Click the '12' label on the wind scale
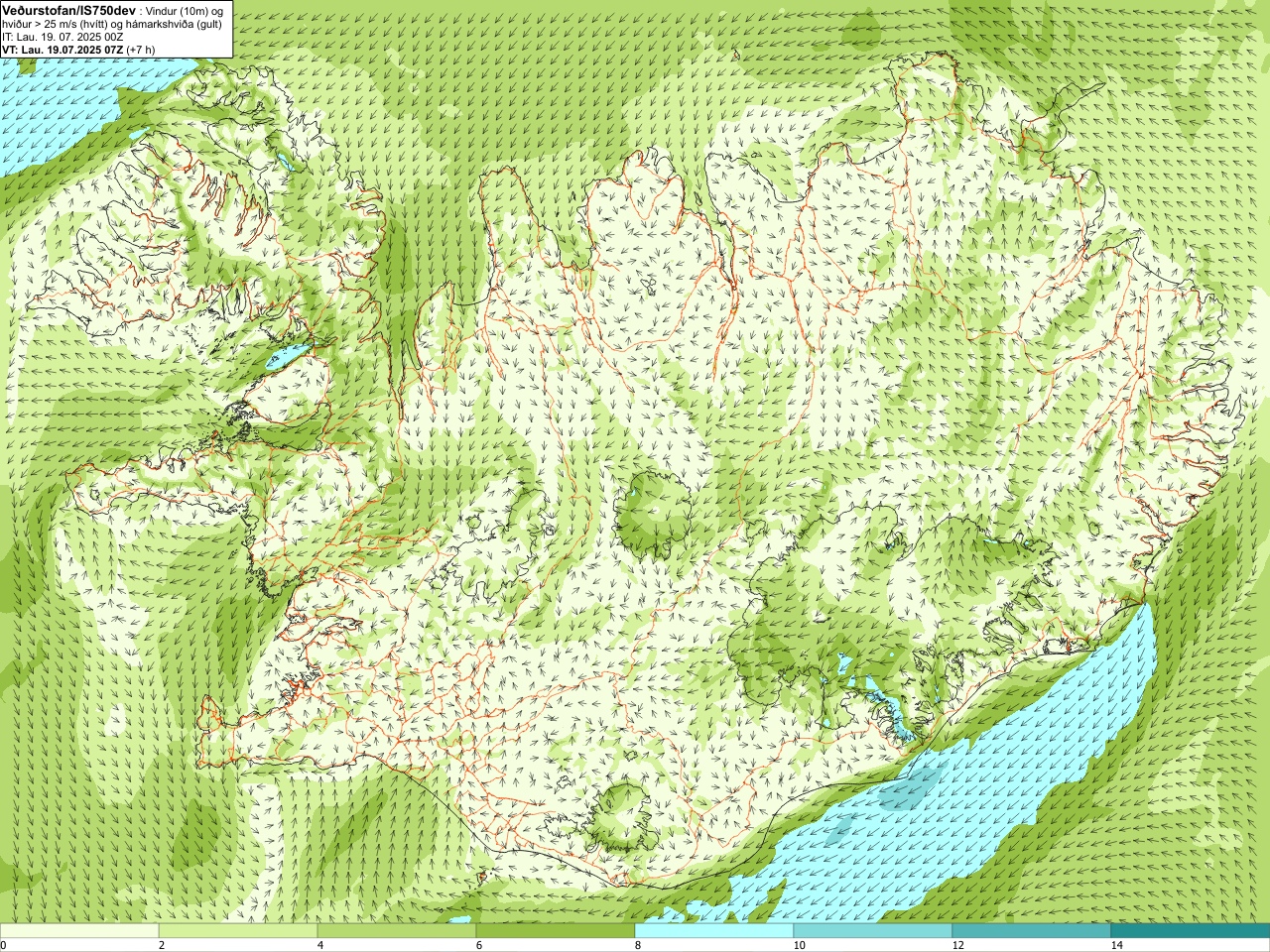 957,945
